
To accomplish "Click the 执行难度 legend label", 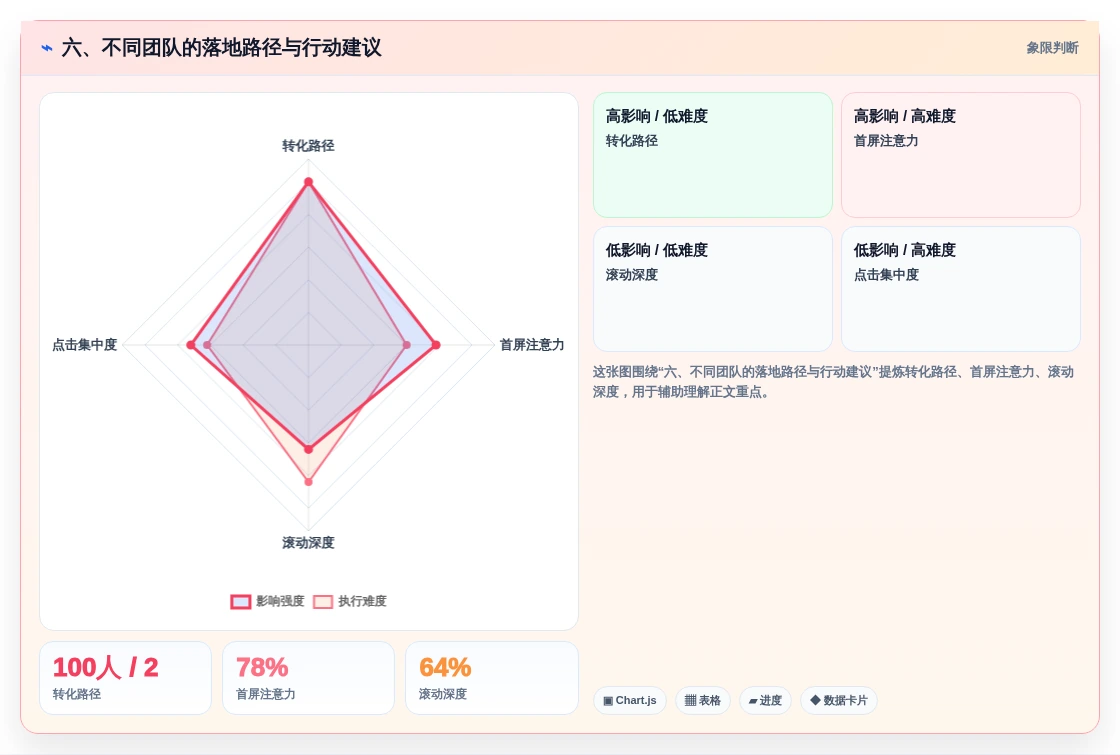I will tap(362, 601).
